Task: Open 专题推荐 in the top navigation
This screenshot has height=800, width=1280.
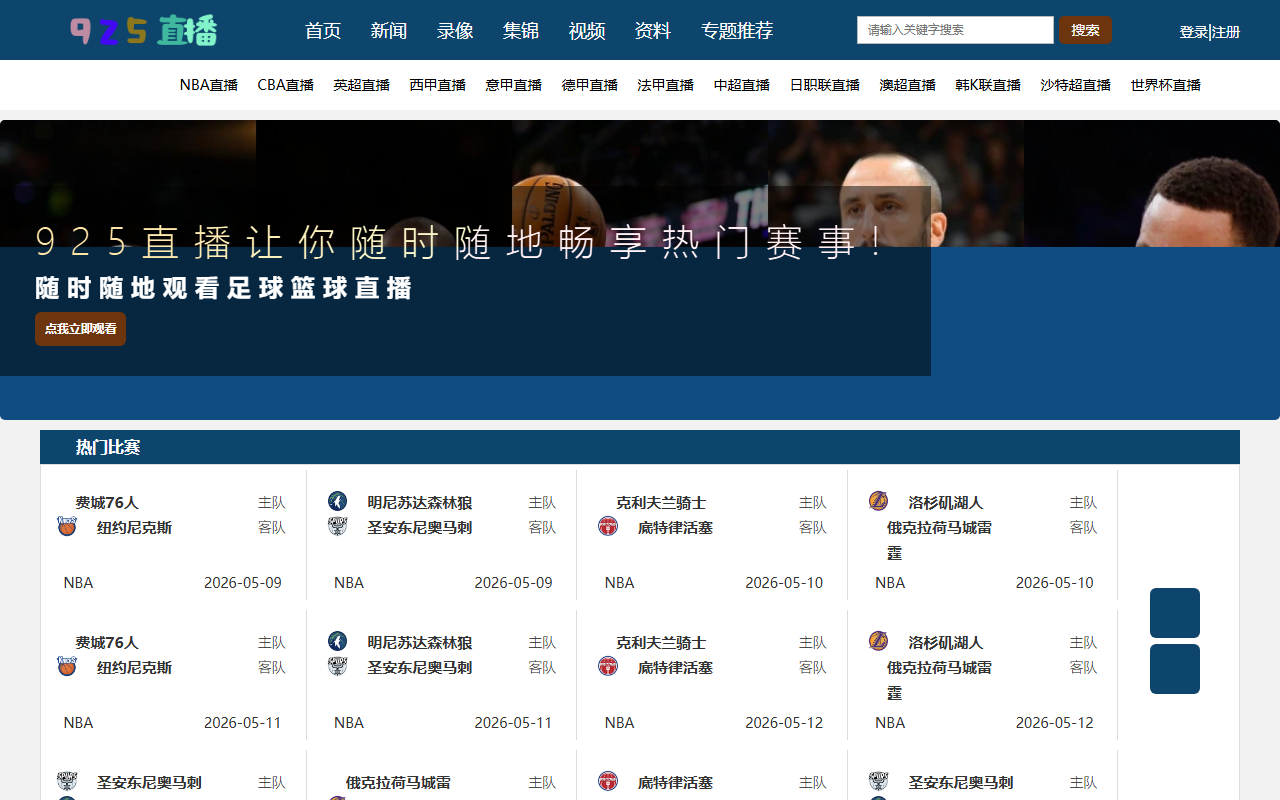Action: (x=737, y=31)
